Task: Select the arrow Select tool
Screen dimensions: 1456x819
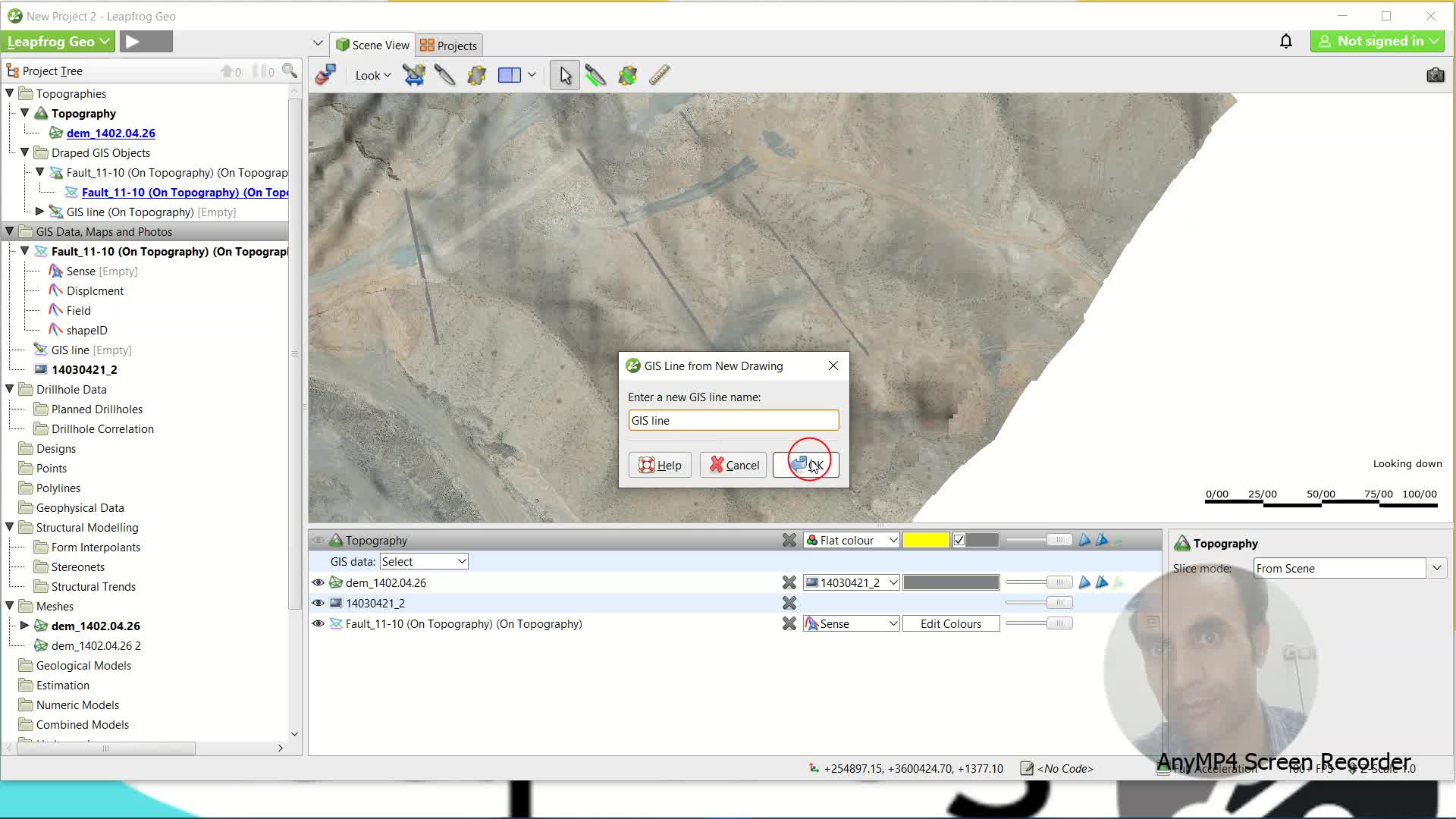Action: 565,75
